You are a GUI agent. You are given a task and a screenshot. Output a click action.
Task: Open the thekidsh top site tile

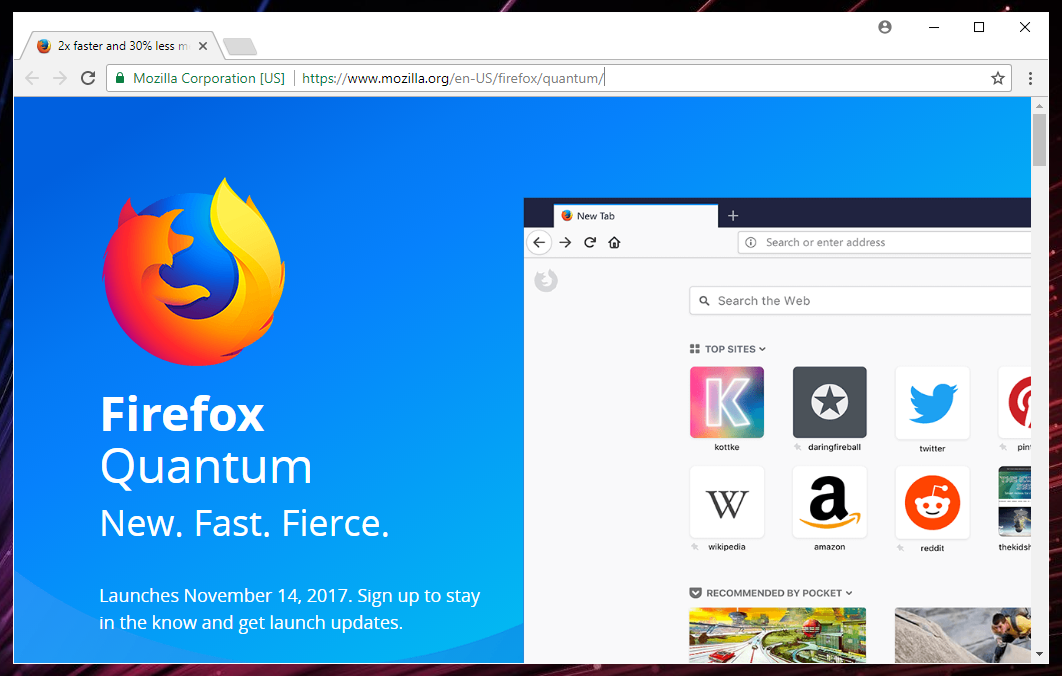pyautogui.click(x=1015, y=502)
